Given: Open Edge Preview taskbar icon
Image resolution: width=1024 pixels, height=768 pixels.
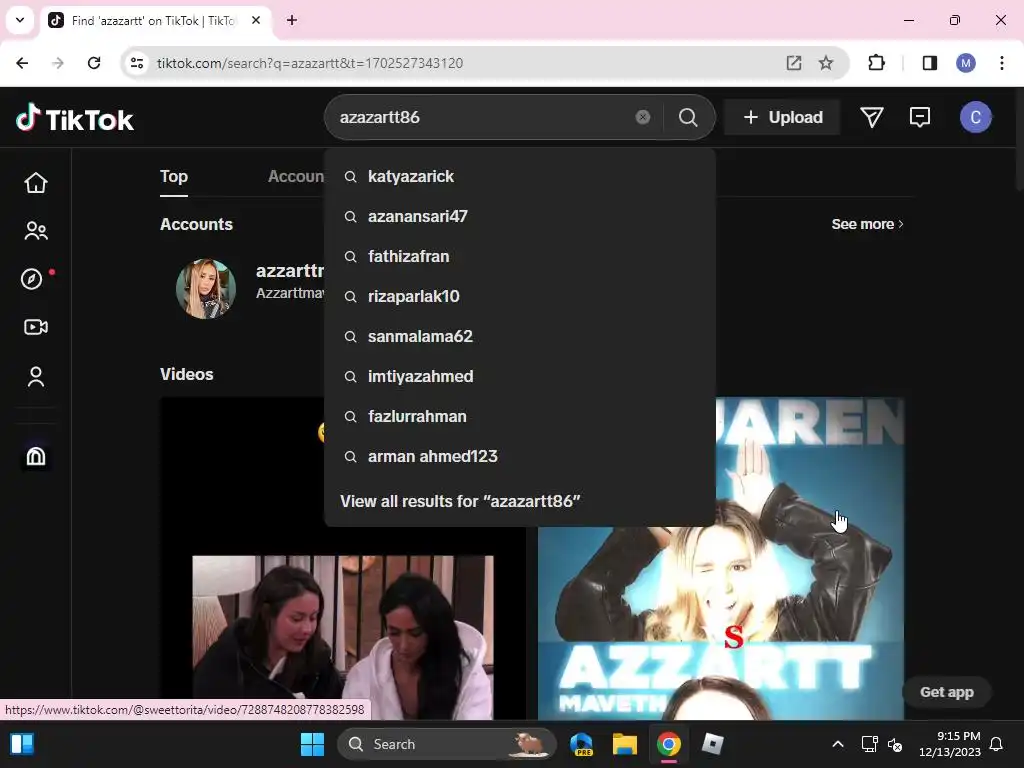Looking at the screenshot, I should (x=581, y=744).
